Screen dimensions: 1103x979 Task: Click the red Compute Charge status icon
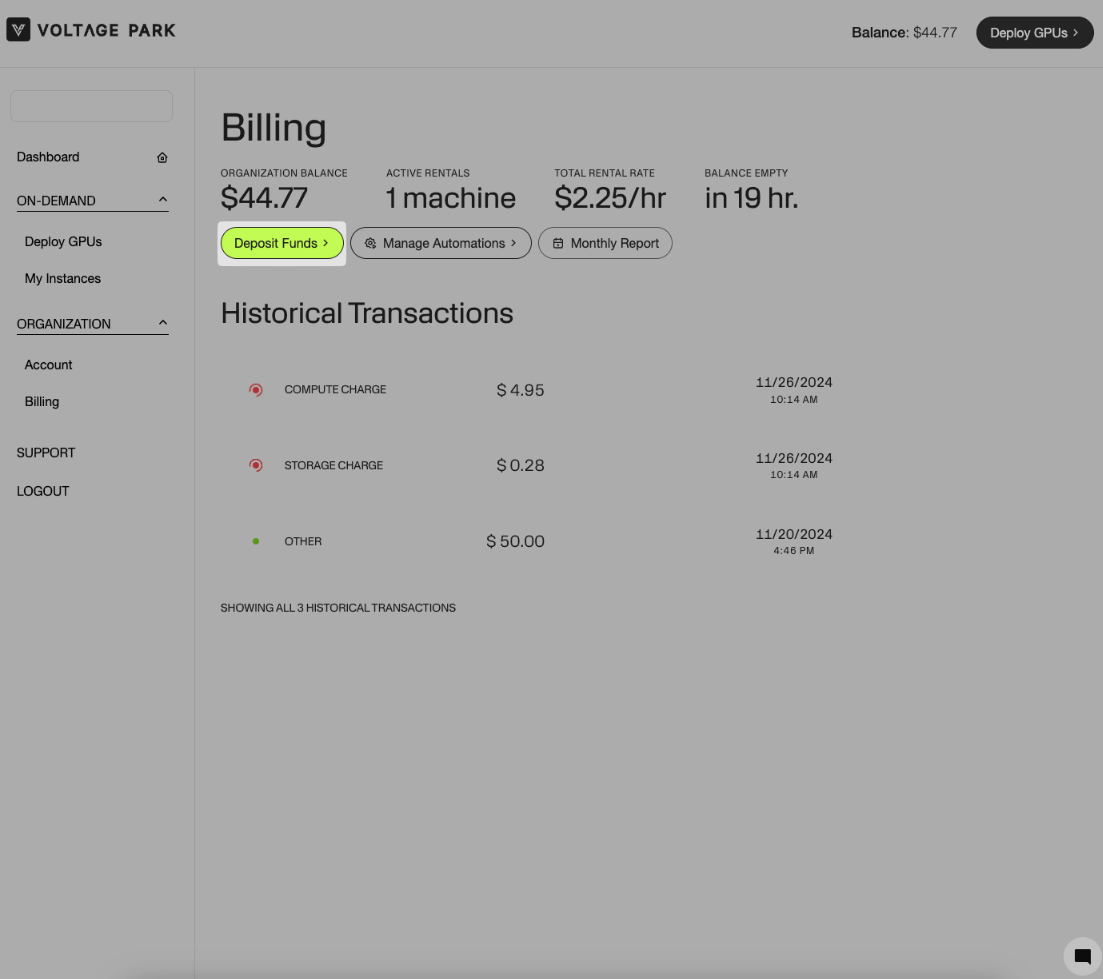coord(256,390)
